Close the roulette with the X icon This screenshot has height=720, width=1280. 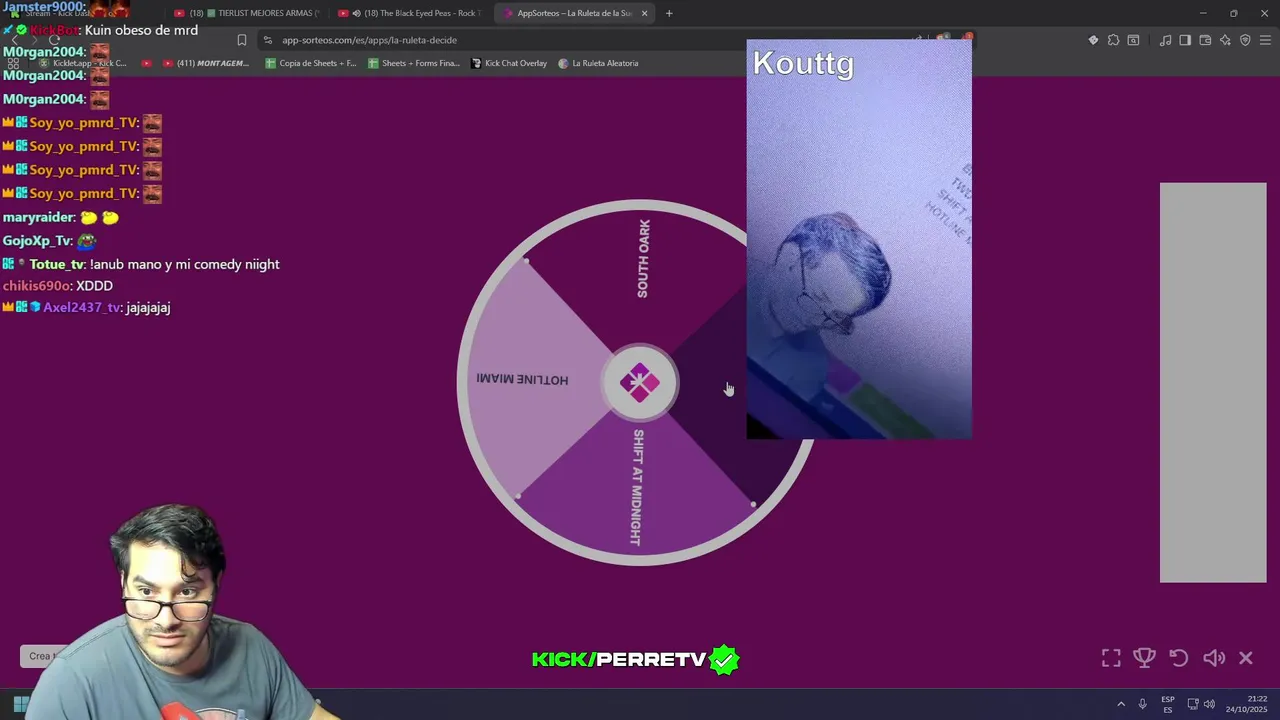pos(1246,658)
